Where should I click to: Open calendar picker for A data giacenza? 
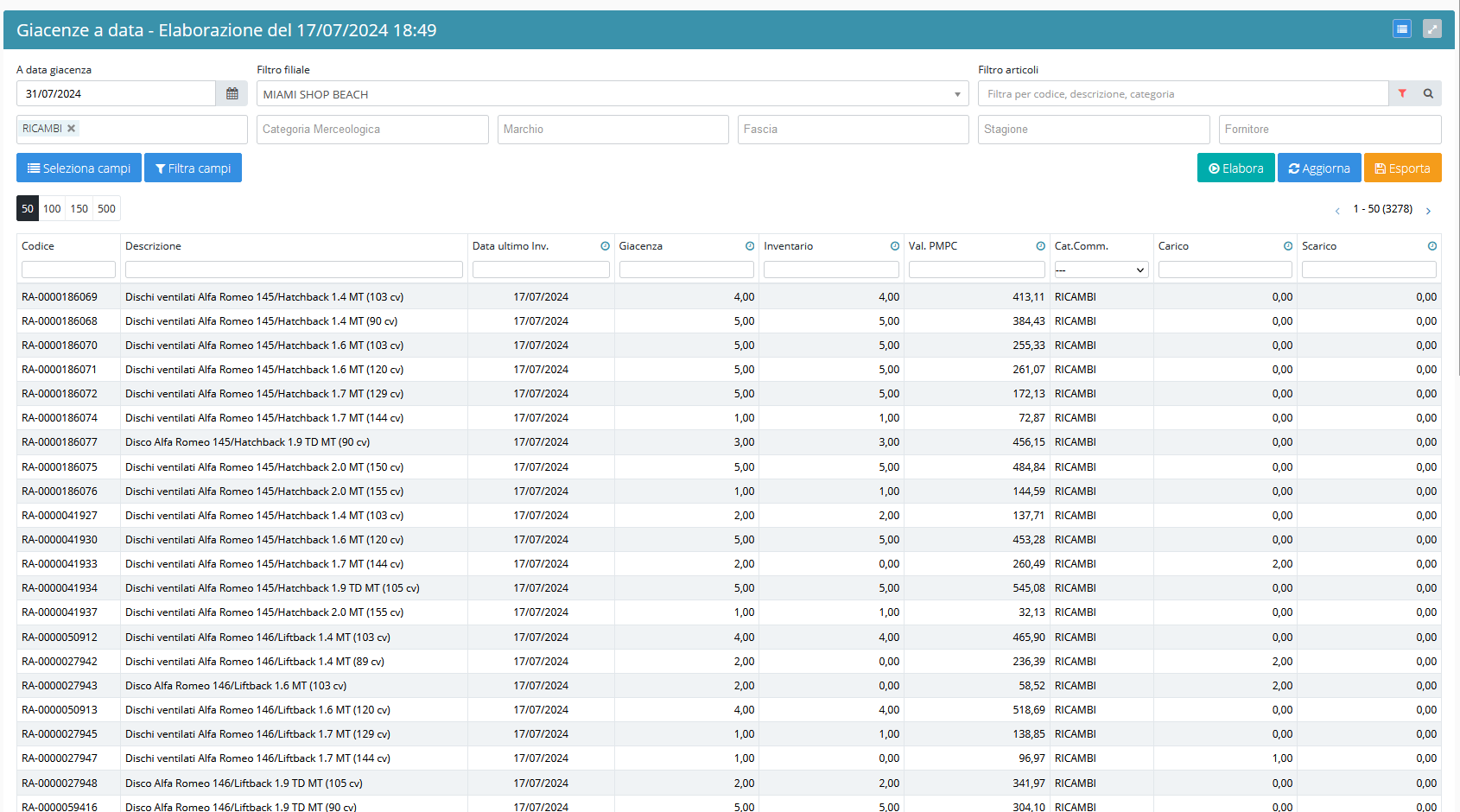click(x=232, y=93)
